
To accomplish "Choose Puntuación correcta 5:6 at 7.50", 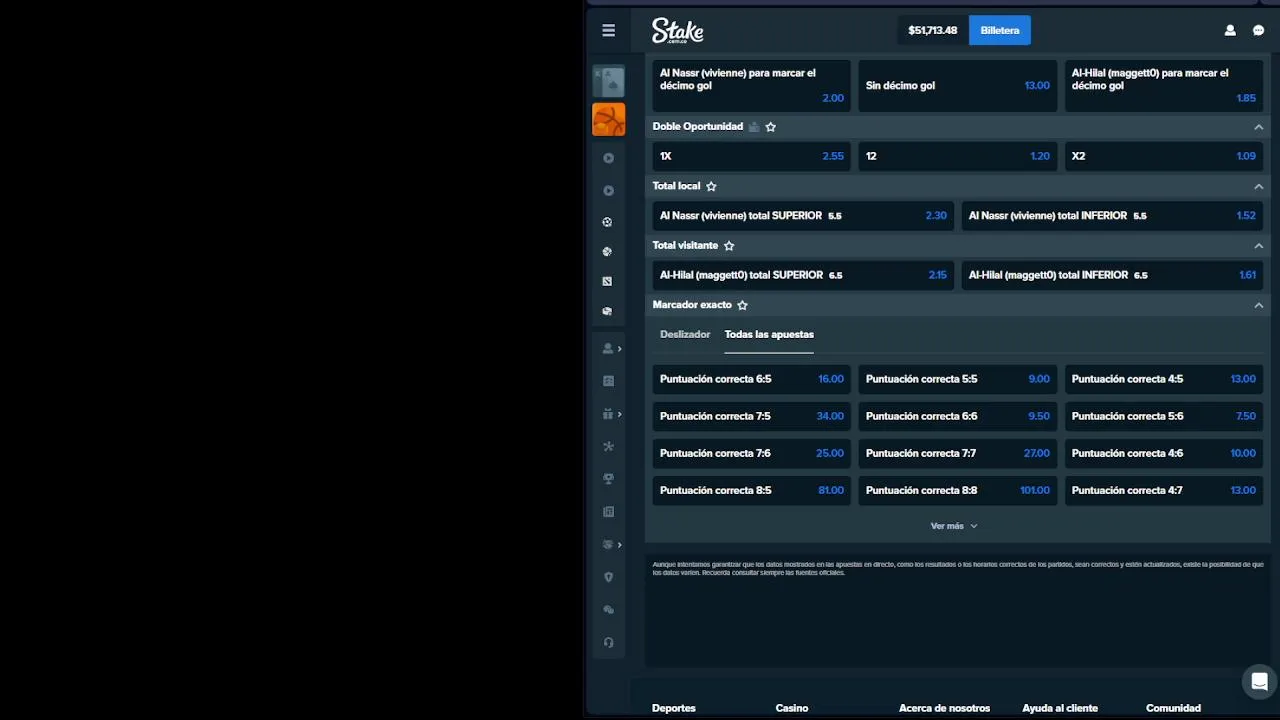I will click(1164, 416).
